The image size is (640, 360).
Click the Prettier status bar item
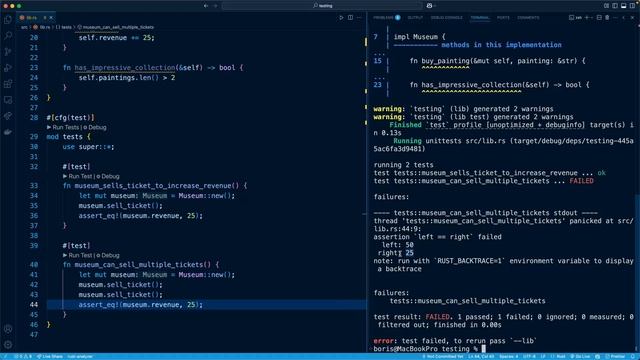click(x=616, y=356)
